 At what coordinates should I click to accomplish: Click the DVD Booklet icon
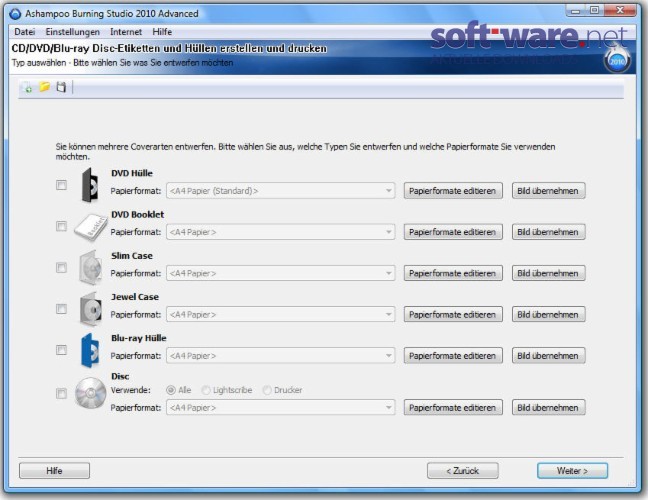click(91, 226)
